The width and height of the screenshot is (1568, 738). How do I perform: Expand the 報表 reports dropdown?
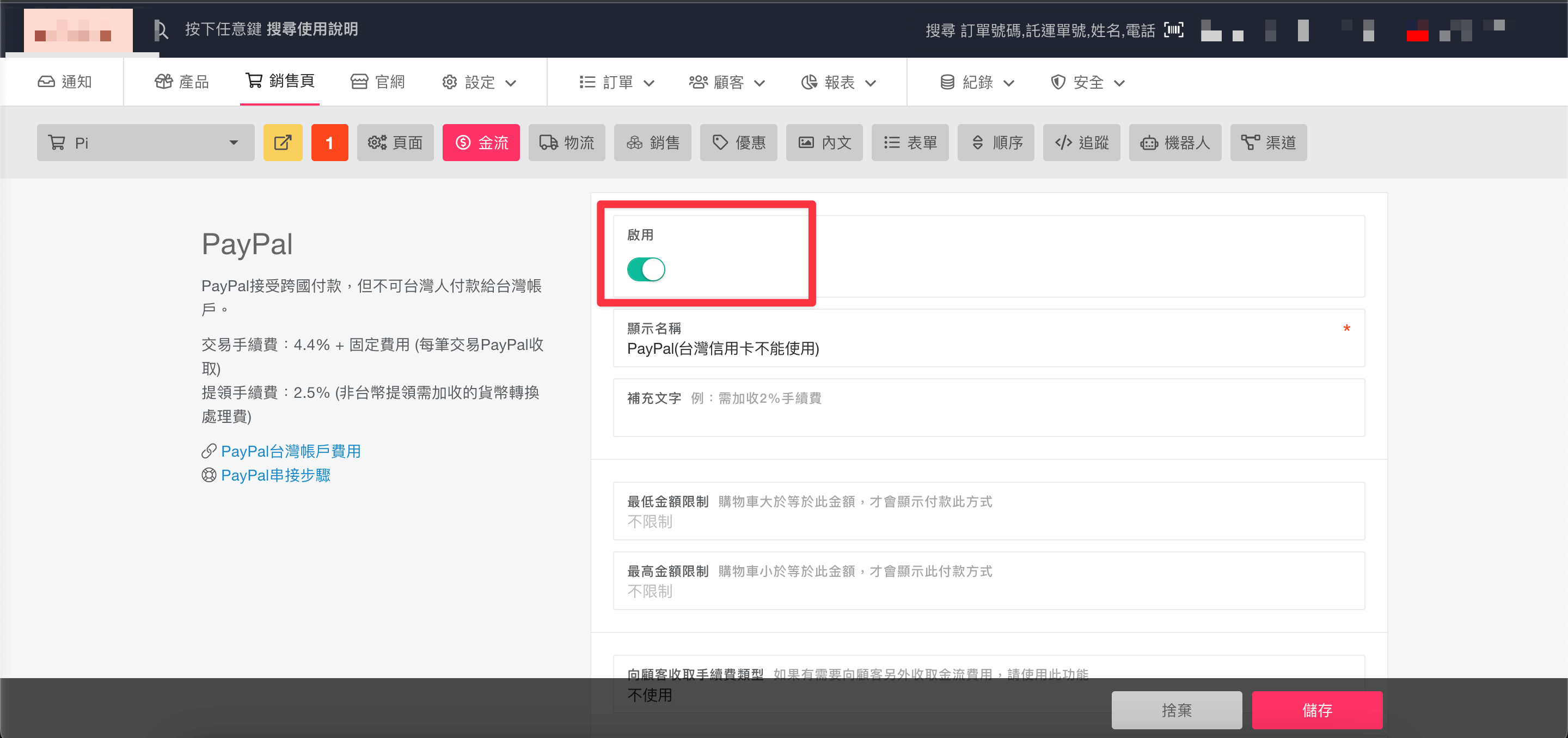[839, 82]
